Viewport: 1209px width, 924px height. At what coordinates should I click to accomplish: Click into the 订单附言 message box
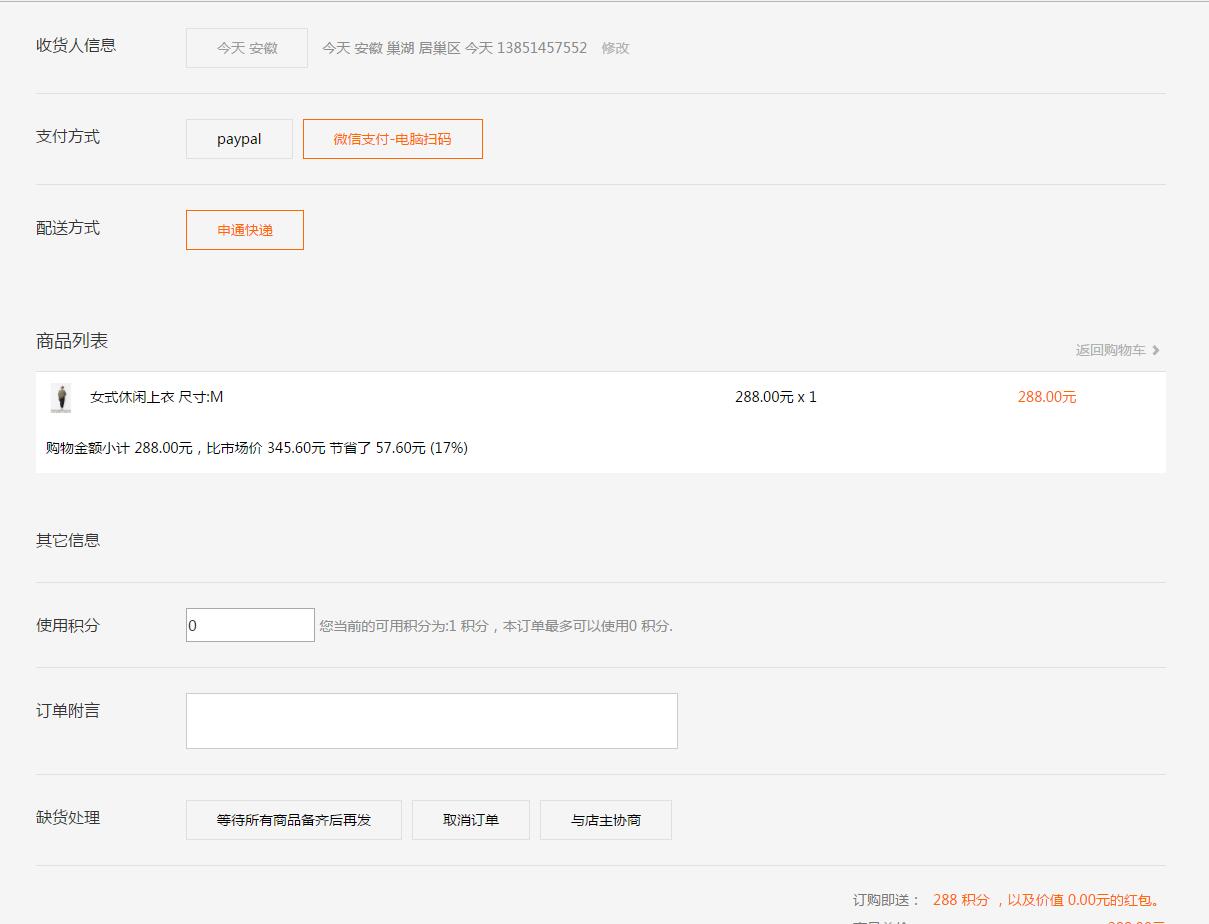[431, 720]
